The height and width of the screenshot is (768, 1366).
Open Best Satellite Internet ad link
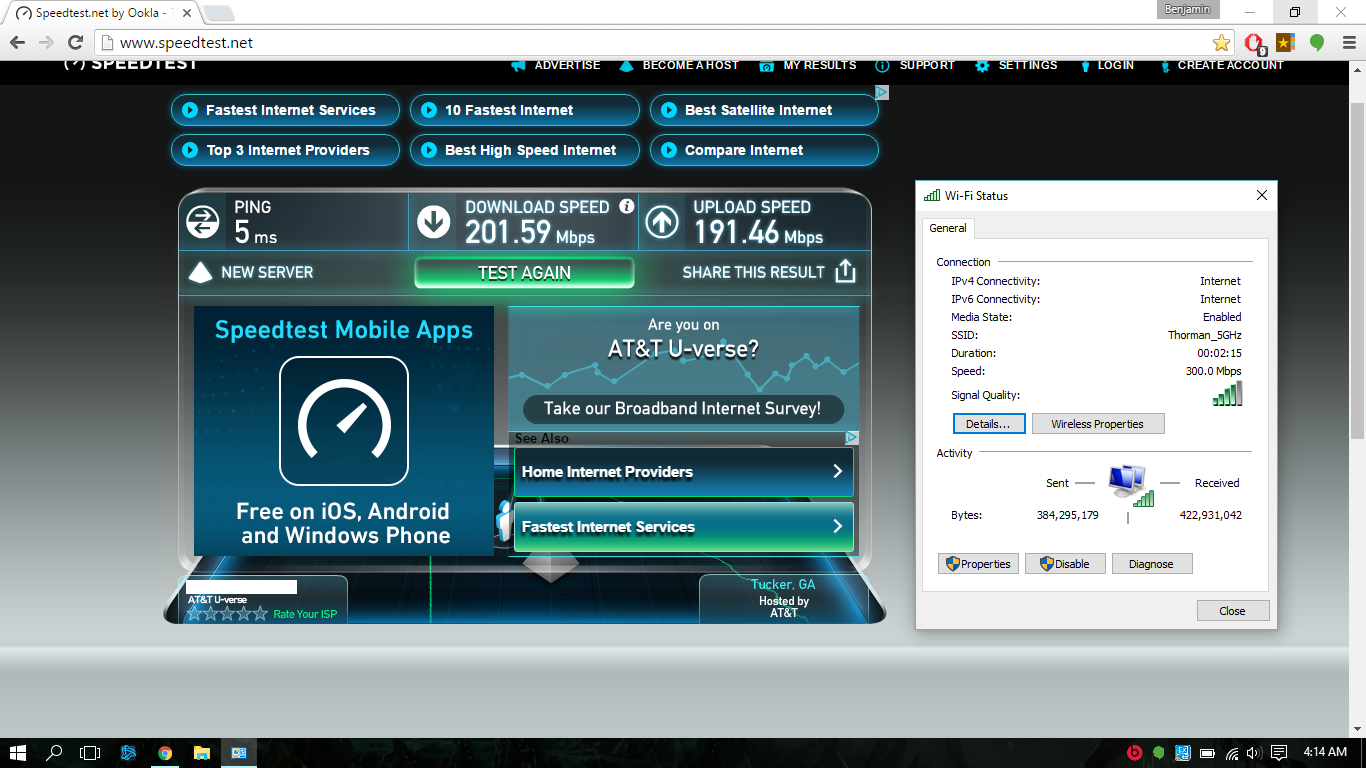pyautogui.click(x=764, y=110)
